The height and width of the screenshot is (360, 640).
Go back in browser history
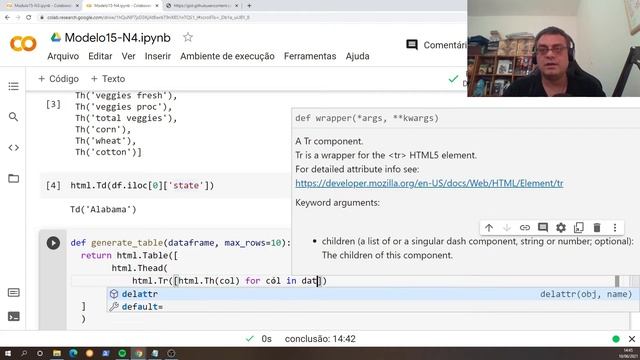[7, 18]
